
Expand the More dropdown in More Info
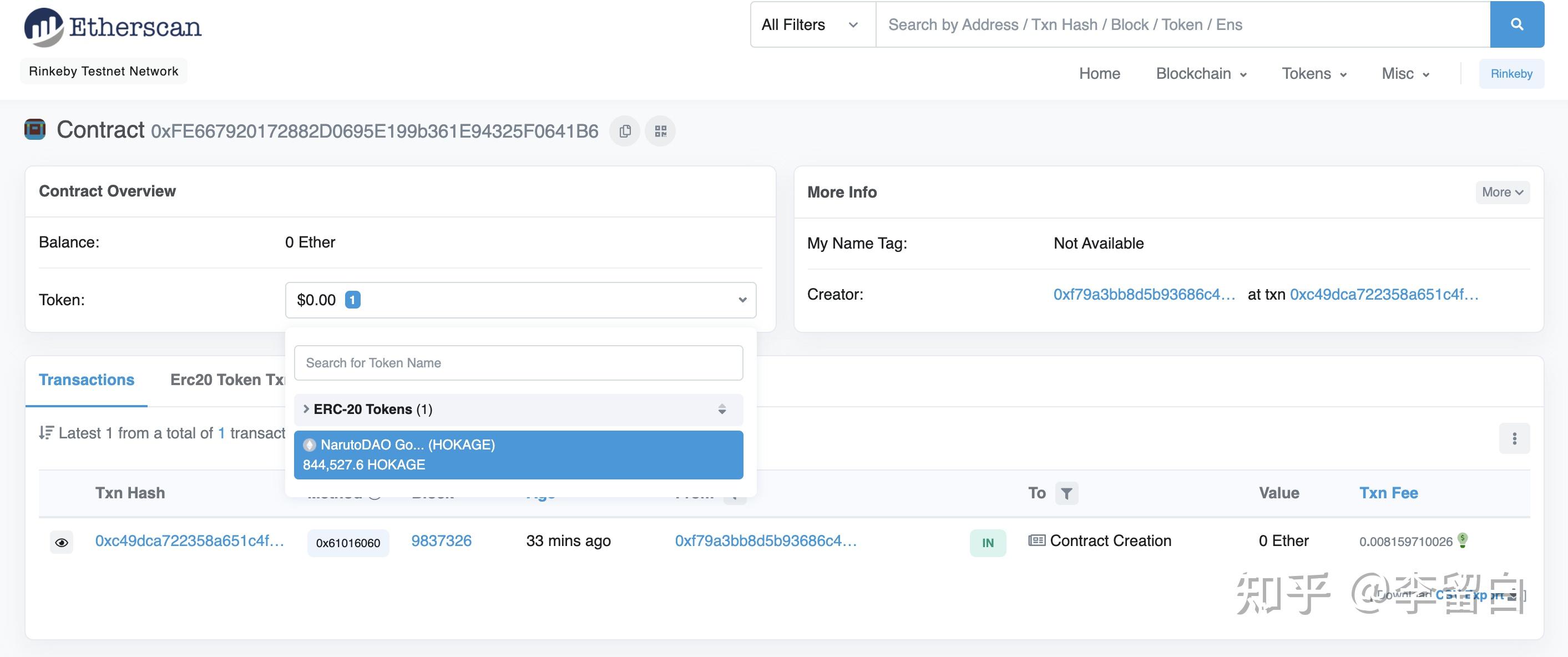(1501, 193)
